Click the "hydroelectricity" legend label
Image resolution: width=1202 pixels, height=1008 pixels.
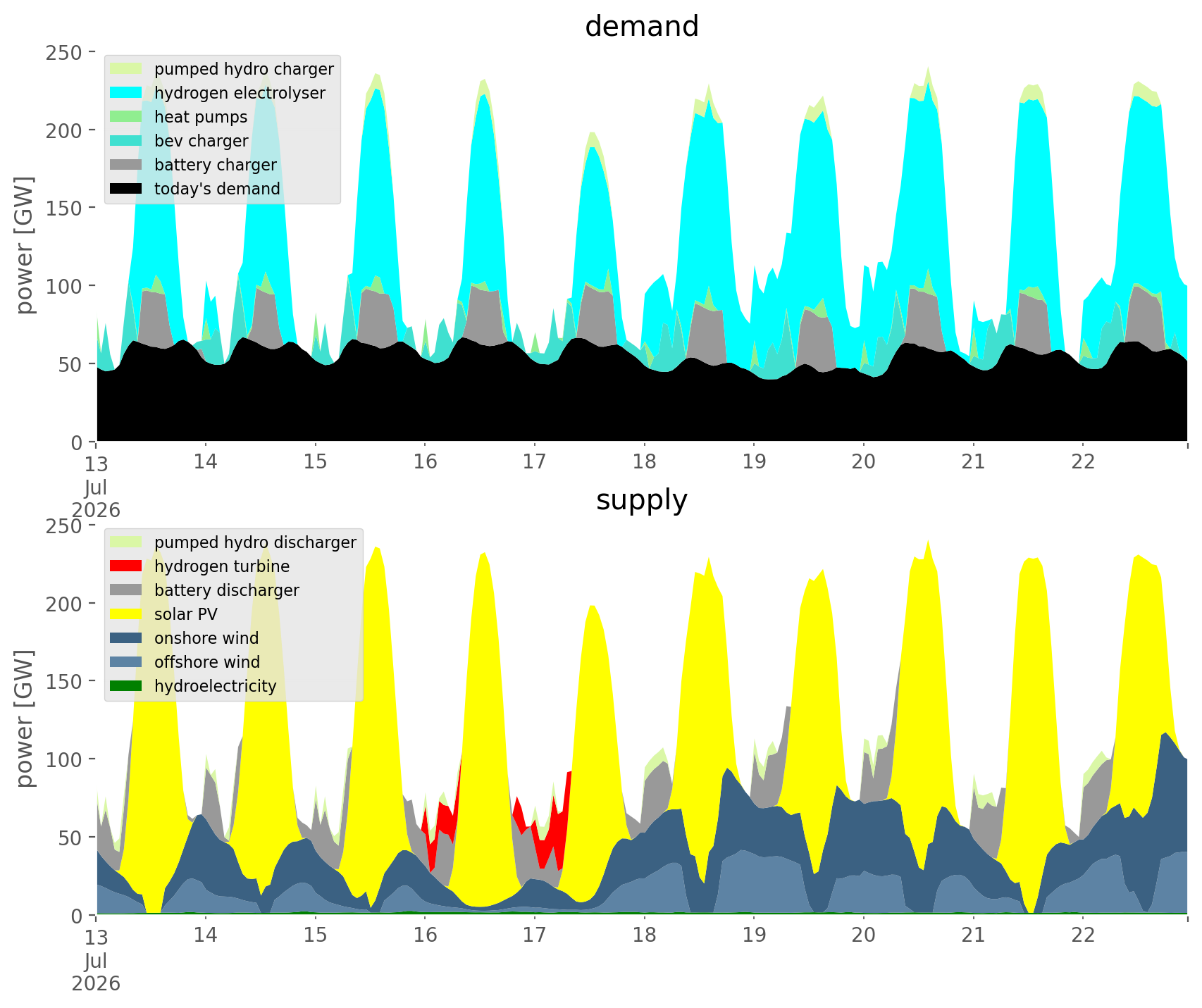(x=216, y=686)
